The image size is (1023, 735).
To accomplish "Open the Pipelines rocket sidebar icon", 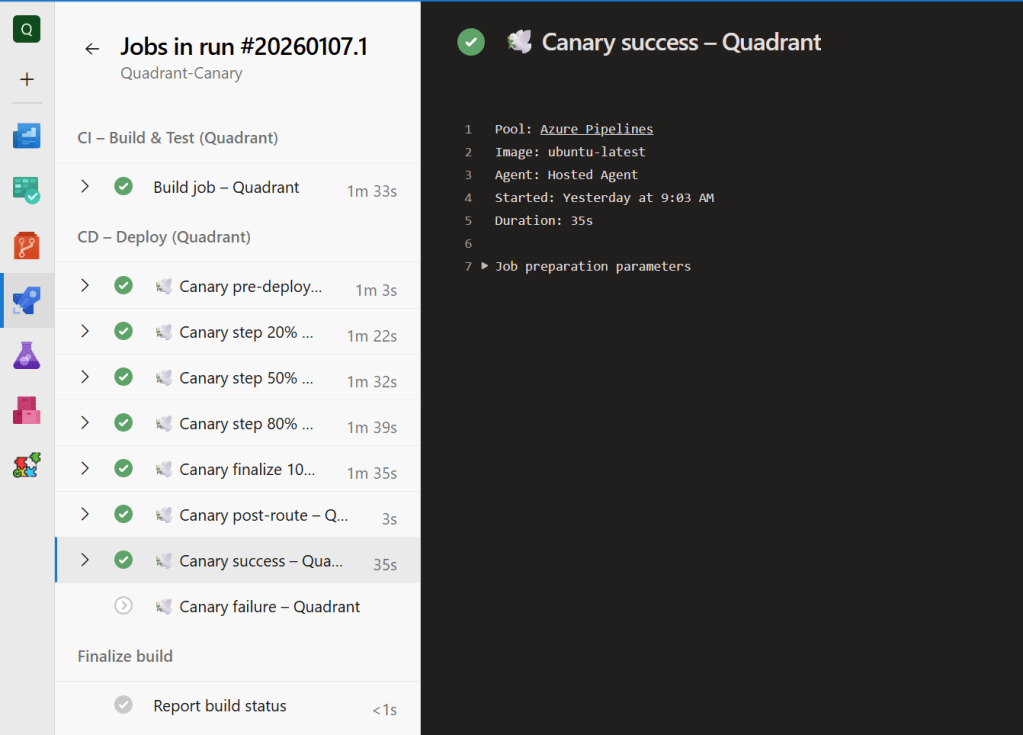I will (x=27, y=300).
